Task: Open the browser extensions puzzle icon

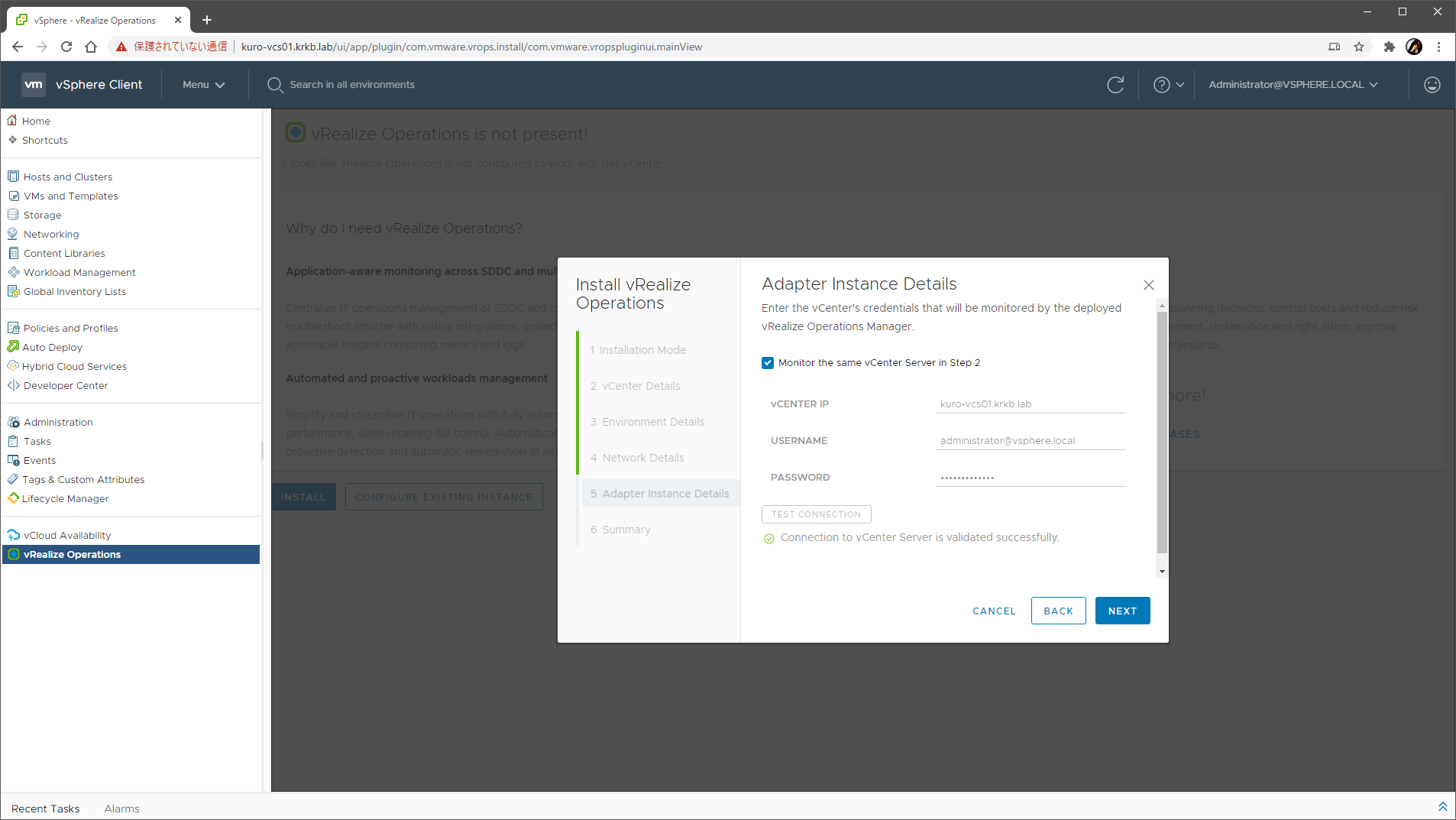Action: click(1389, 47)
